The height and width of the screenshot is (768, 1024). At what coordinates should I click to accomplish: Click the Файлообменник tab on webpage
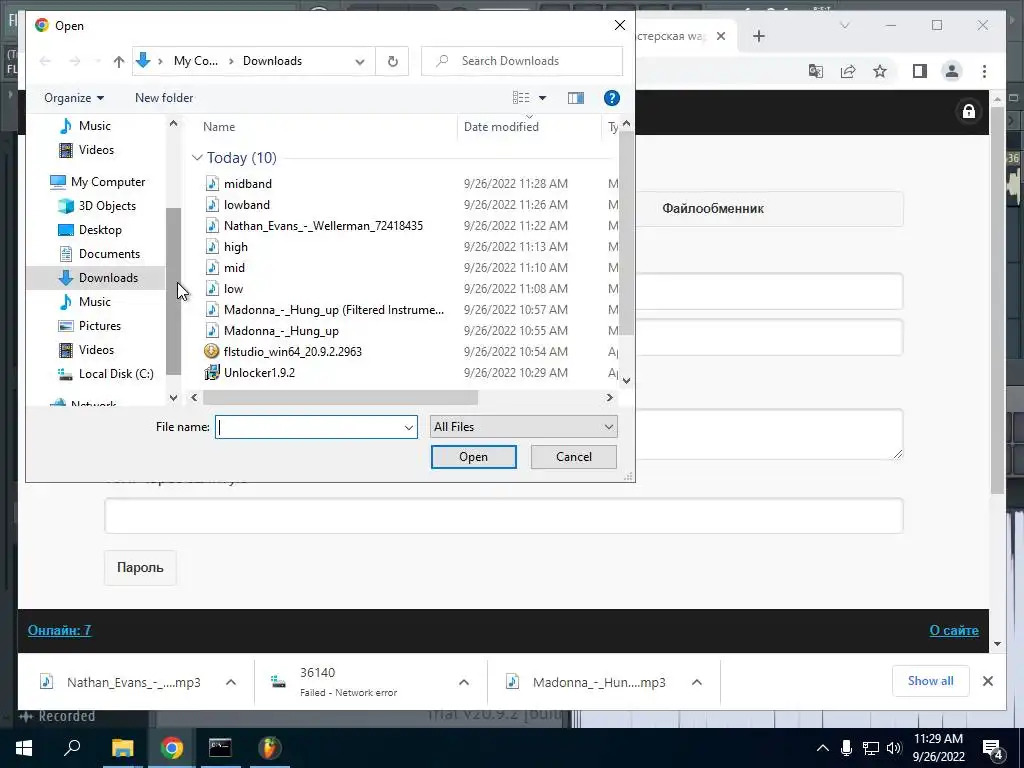712,209
